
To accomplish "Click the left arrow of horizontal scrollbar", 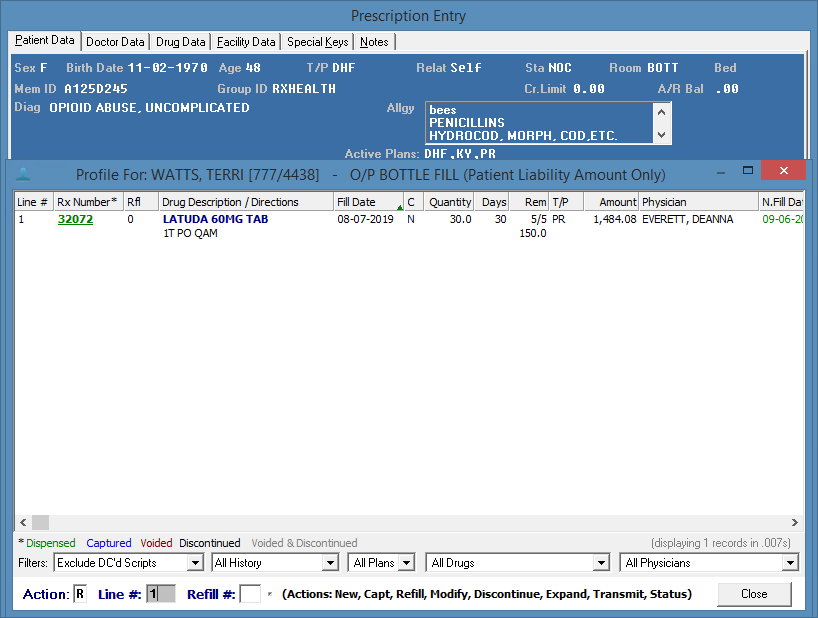I will pos(22,523).
